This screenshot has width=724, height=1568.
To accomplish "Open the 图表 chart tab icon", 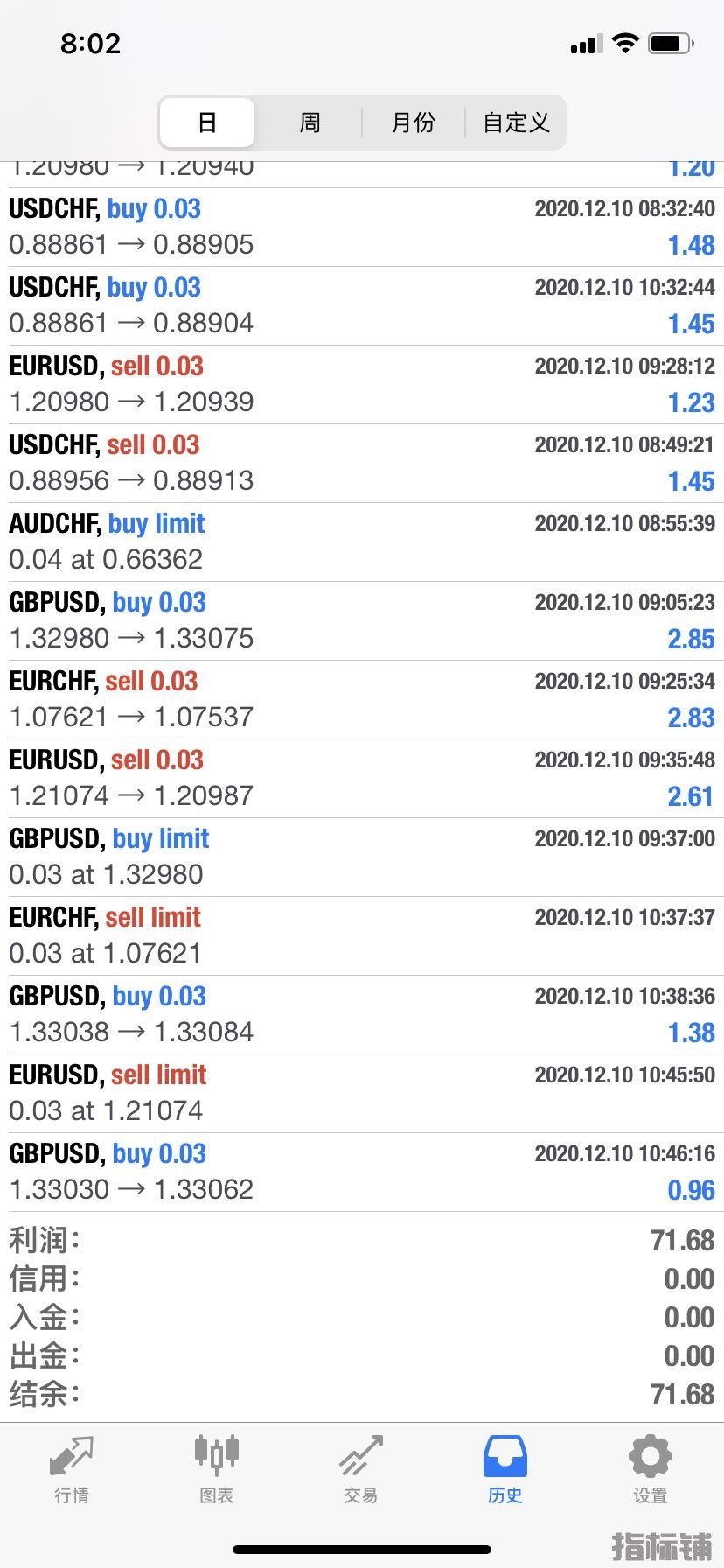I will pos(216,1455).
